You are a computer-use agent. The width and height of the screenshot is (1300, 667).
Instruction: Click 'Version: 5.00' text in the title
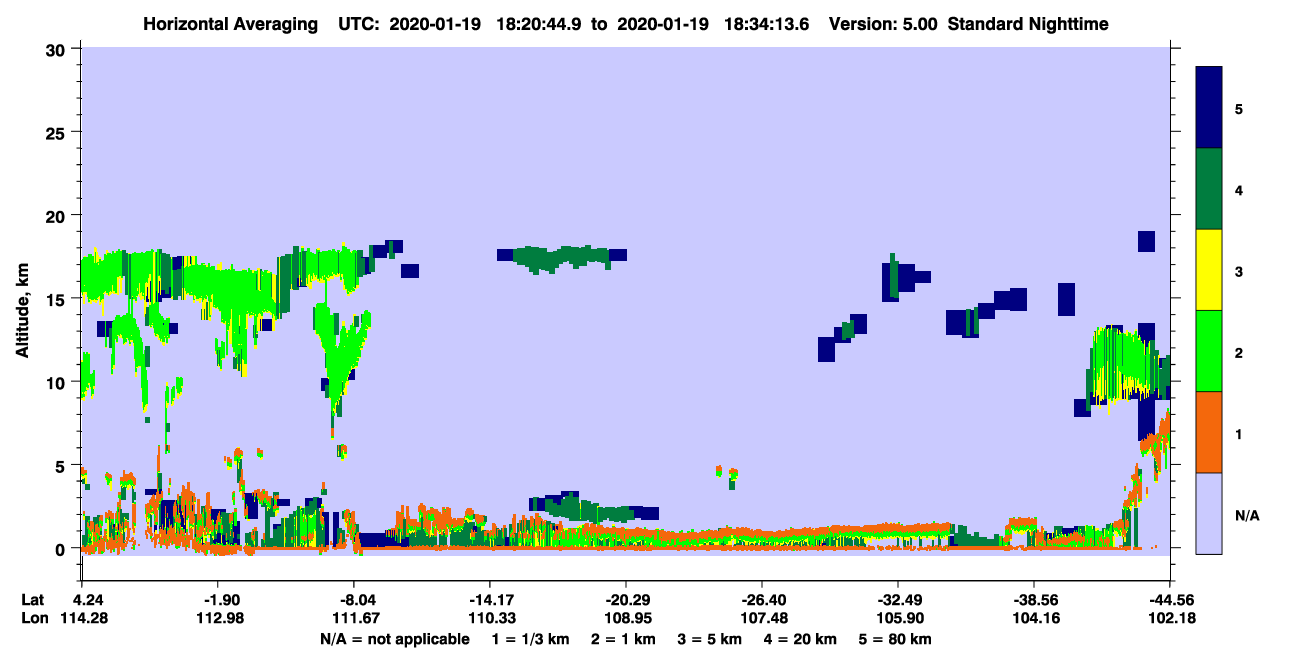(x=883, y=24)
